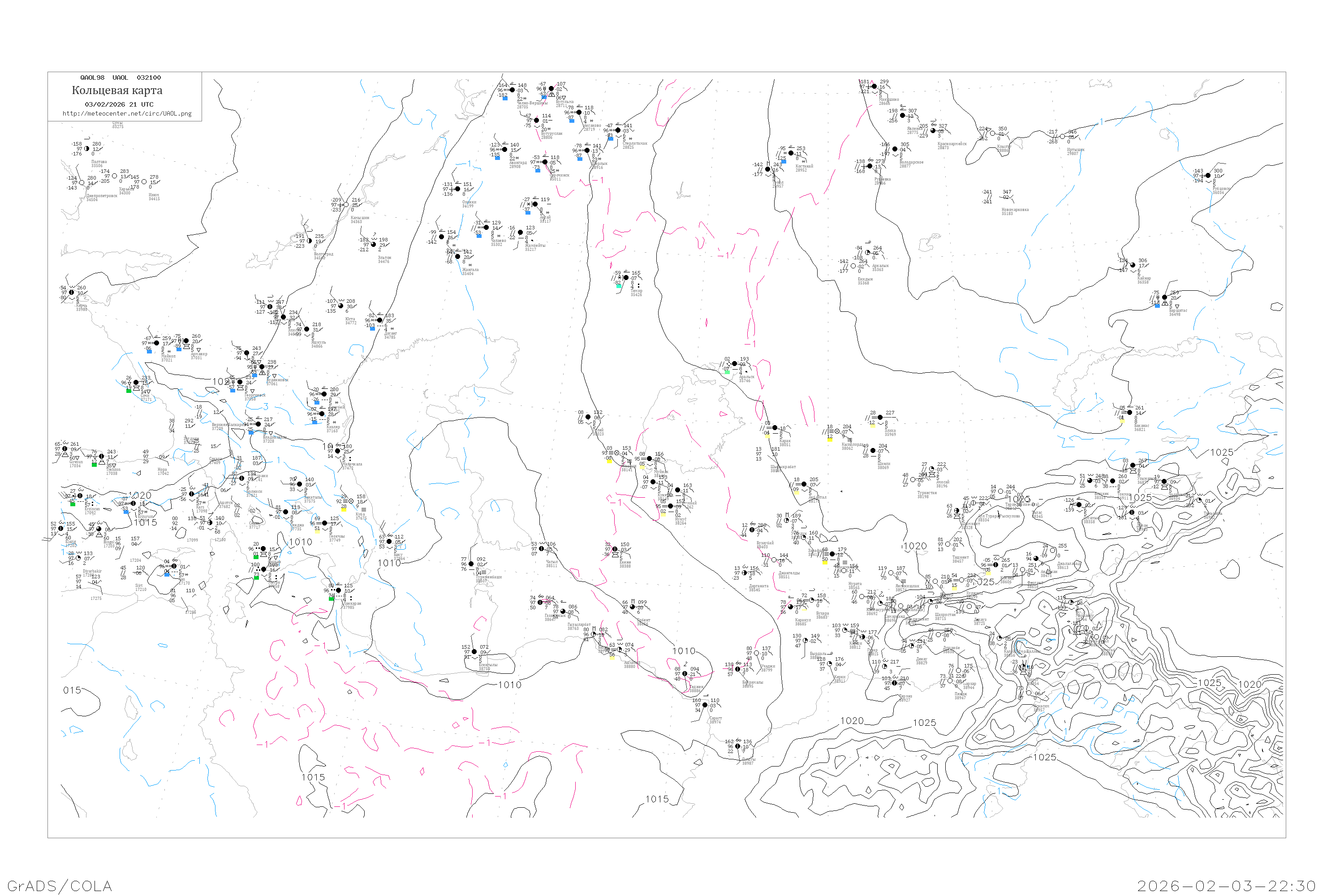Click the Есенгулы station filled circle
The width and height of the screenshot is (1344, 896).
click(x=474, y=652)
